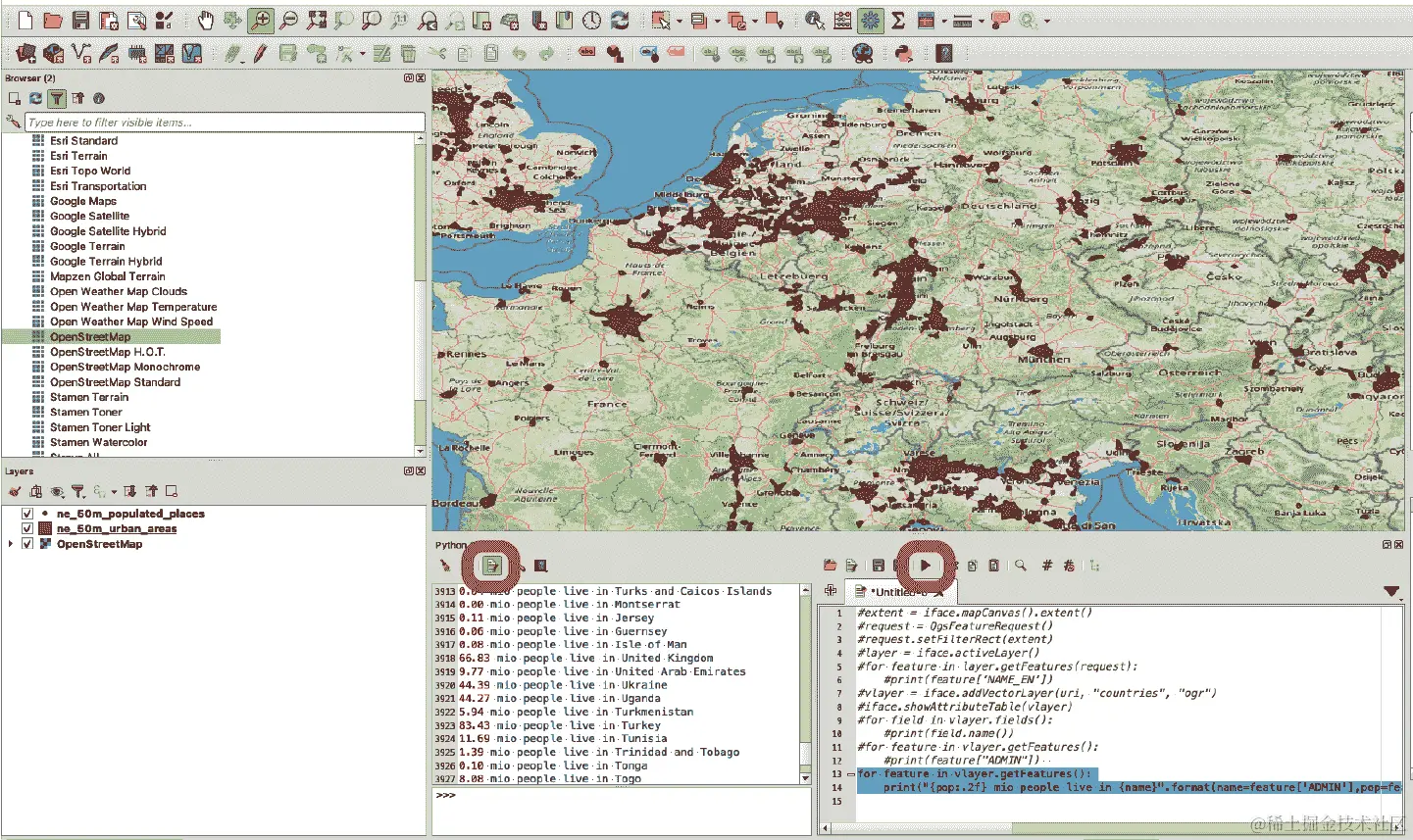Open search with the magnifier icon in editor toolbar

tap(1020, 566)
